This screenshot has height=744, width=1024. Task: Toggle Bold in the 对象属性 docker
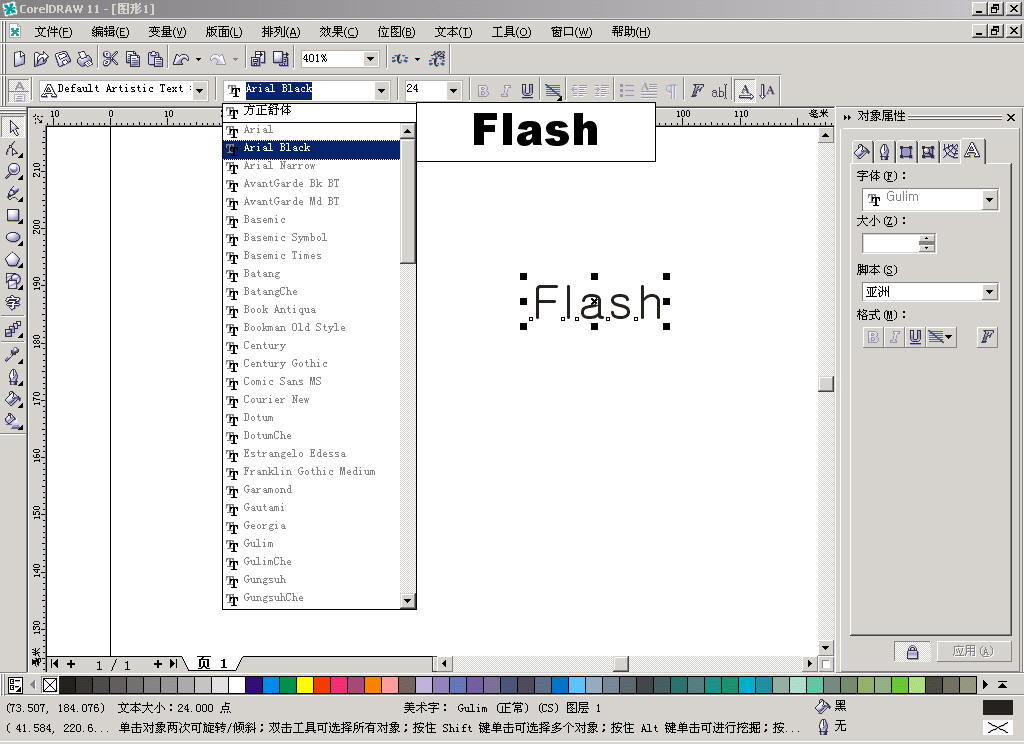click(872, 337)
